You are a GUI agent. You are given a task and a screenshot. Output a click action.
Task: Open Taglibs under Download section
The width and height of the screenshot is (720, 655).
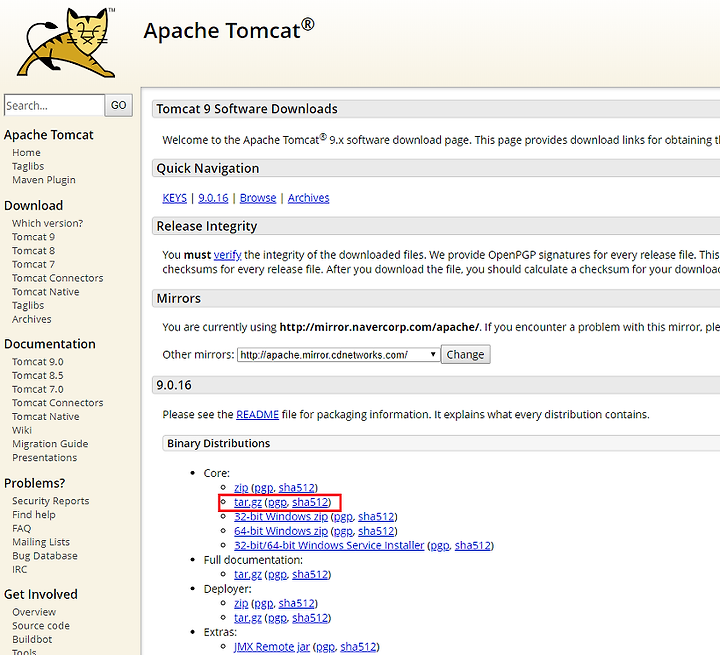28,305
